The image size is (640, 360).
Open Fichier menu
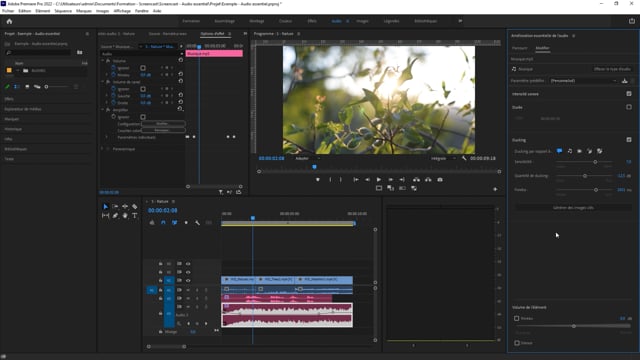pos(8,11)
